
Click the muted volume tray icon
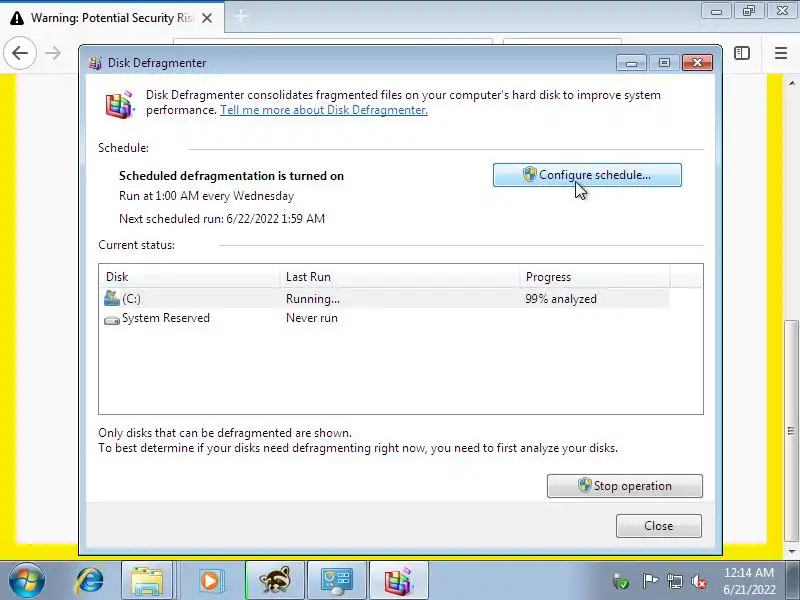point(698,581)
